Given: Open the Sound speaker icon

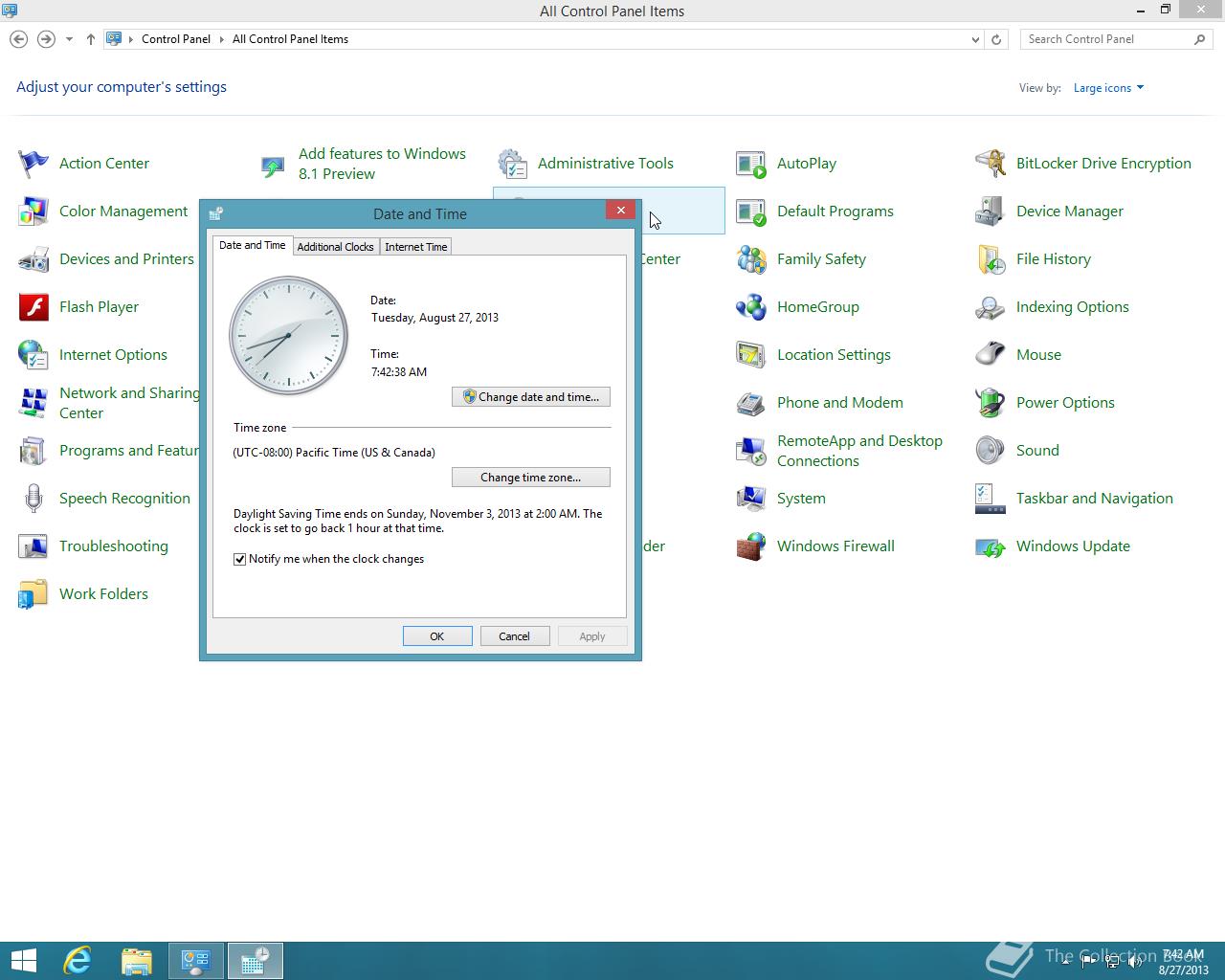Looking at the screenshot, I should pos(991,451).
